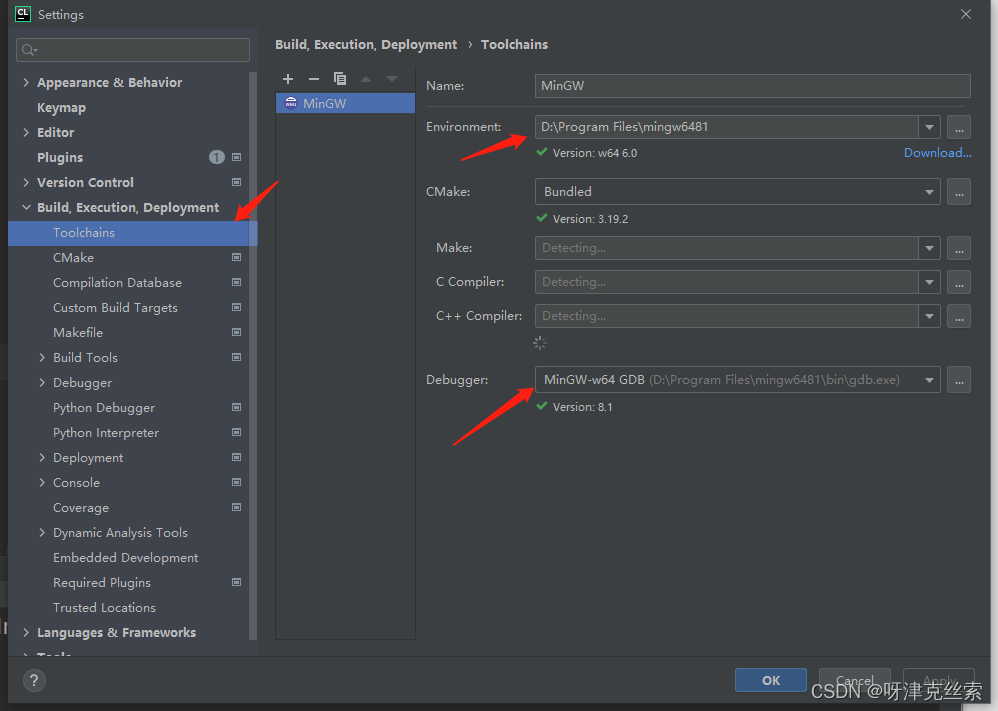Open the C Compiler dropdown arrow
The width and height of the screenshot is (998, 711).
929,282
